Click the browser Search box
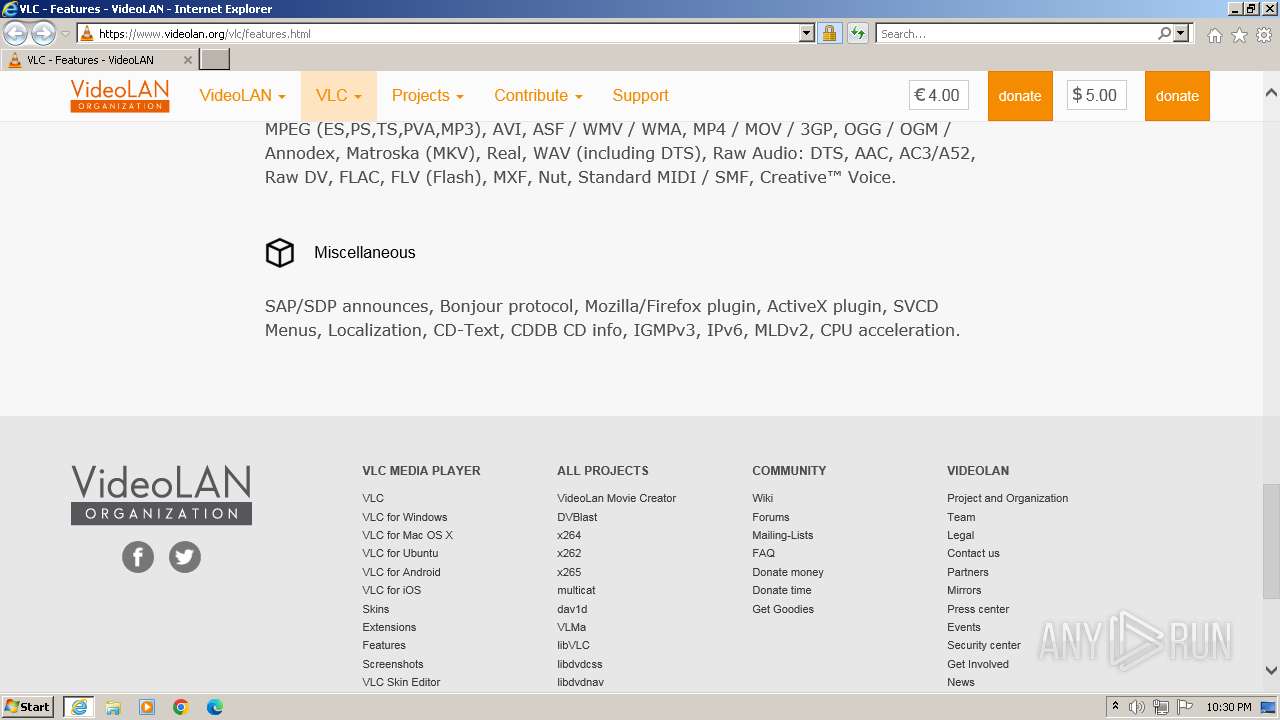 (x=1016, y=33)
